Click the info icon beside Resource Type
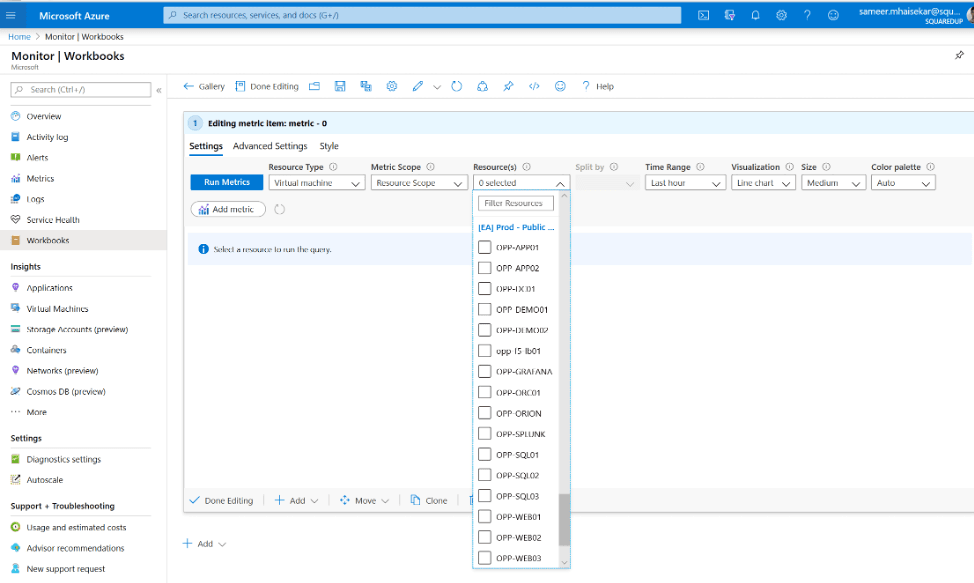Image resolution: width=974 pixels, height=583 pixels. [x=333, y=167]
